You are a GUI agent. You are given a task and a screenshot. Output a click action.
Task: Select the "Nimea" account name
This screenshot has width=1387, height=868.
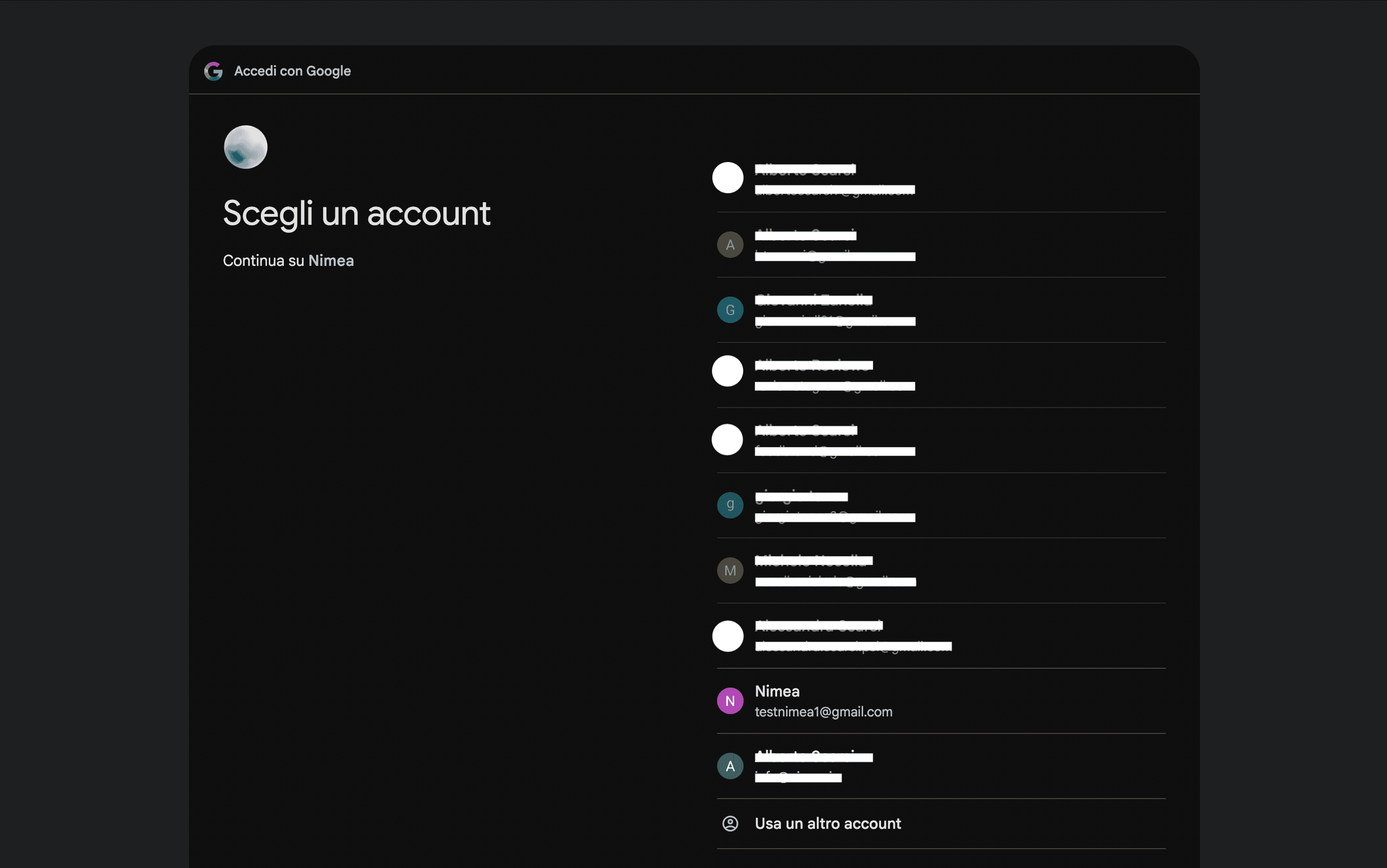[777, 691]
